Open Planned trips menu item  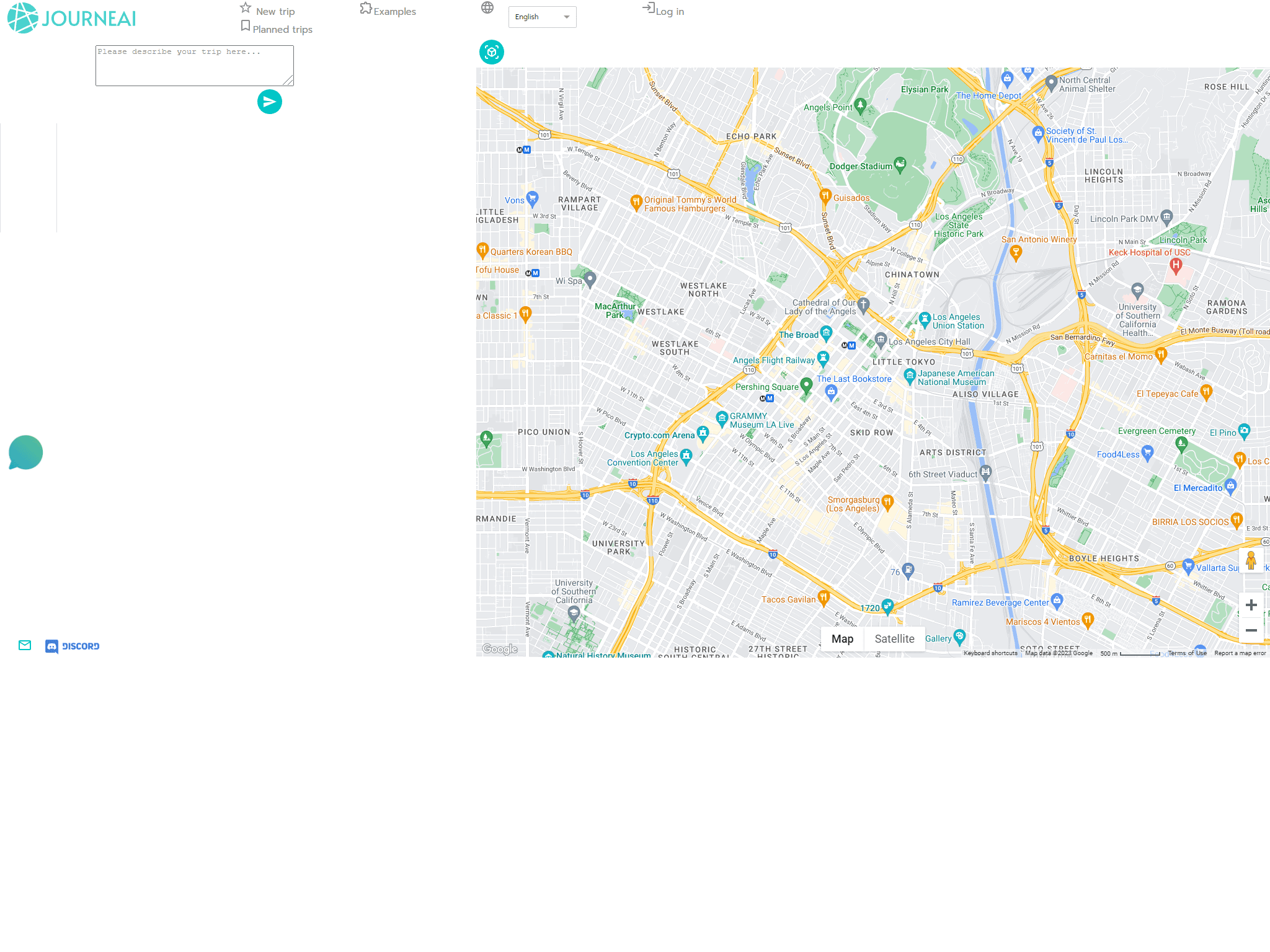point(277,28)
